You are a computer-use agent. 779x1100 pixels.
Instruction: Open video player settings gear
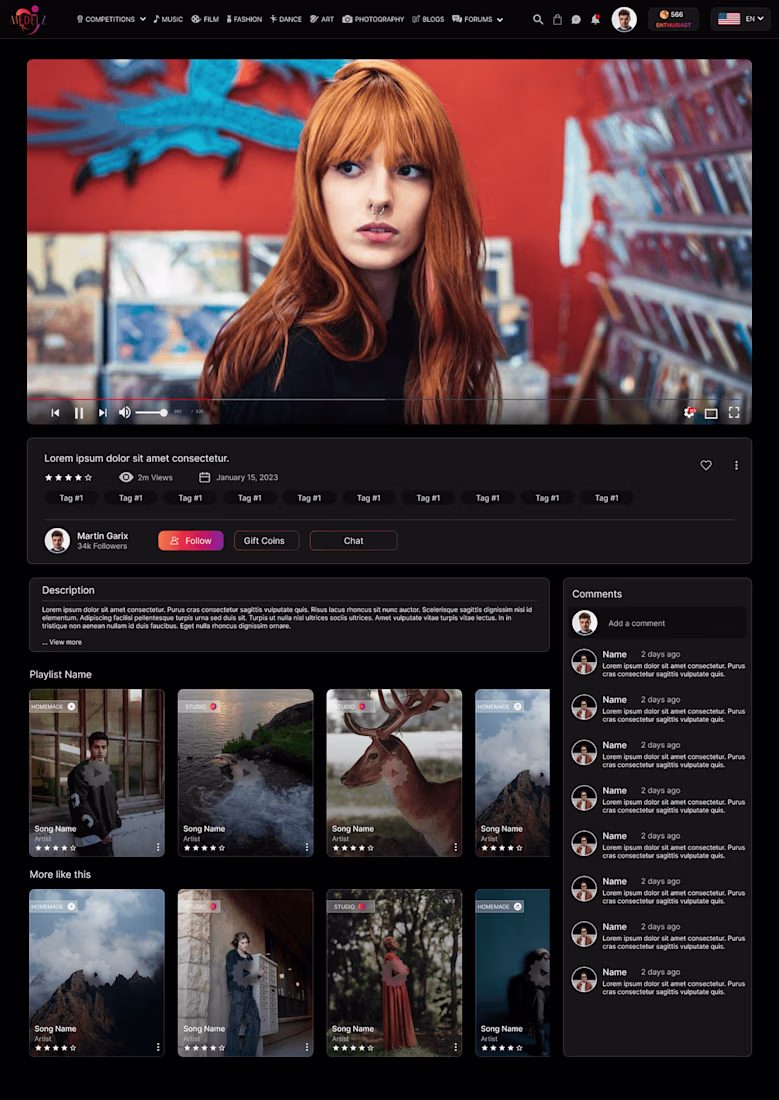click(689, 413)
